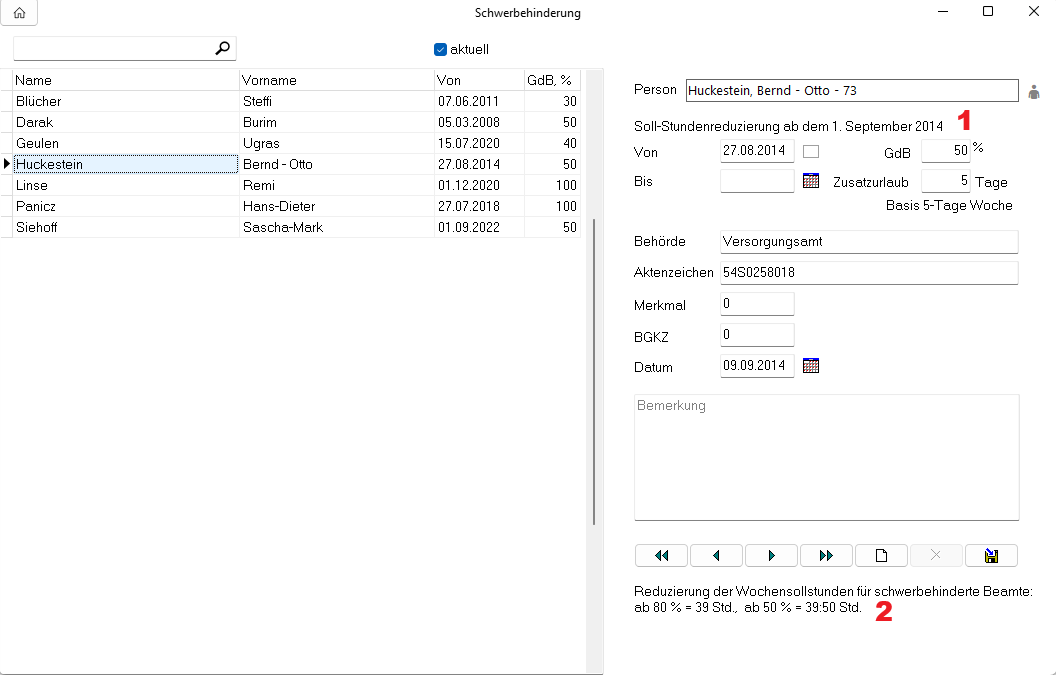This screenshot has width=1056, height=675.
Task: Delete record using the X button
Action: pos(936,556)
